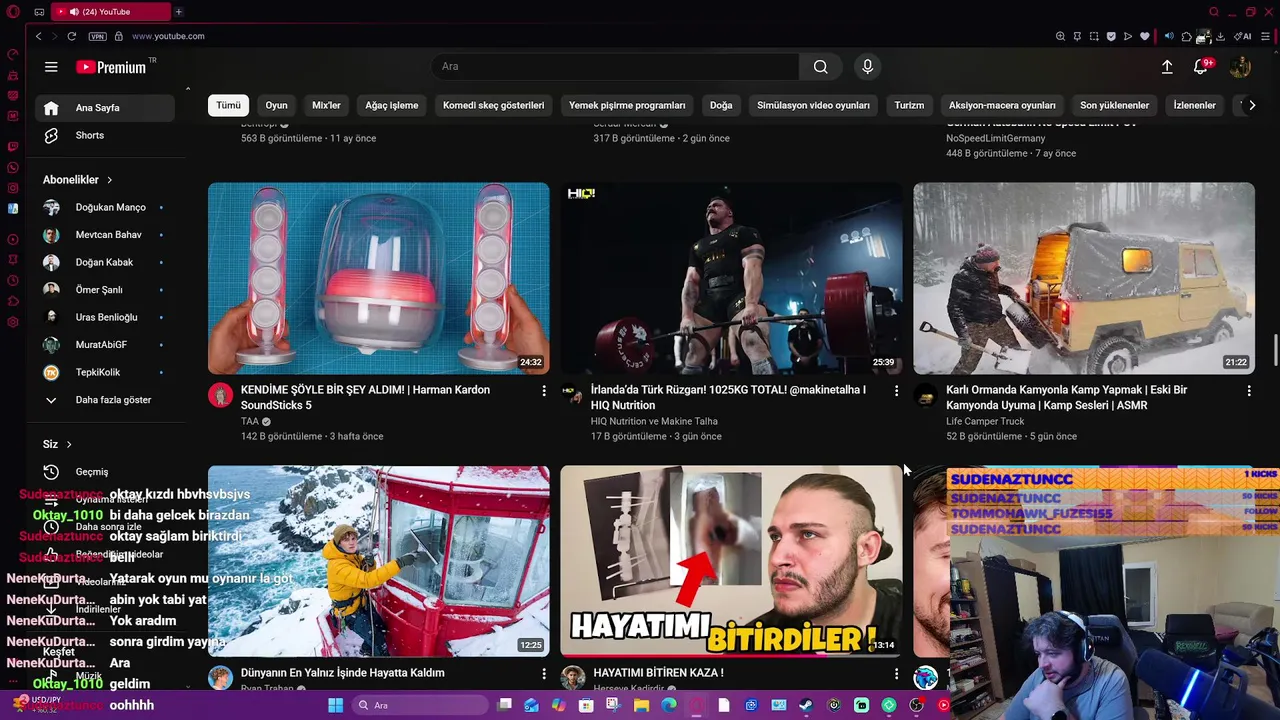1280x720 pixels.
Task: Select Simülasyon video oyunları chip
Action: [x=813, y=105]
